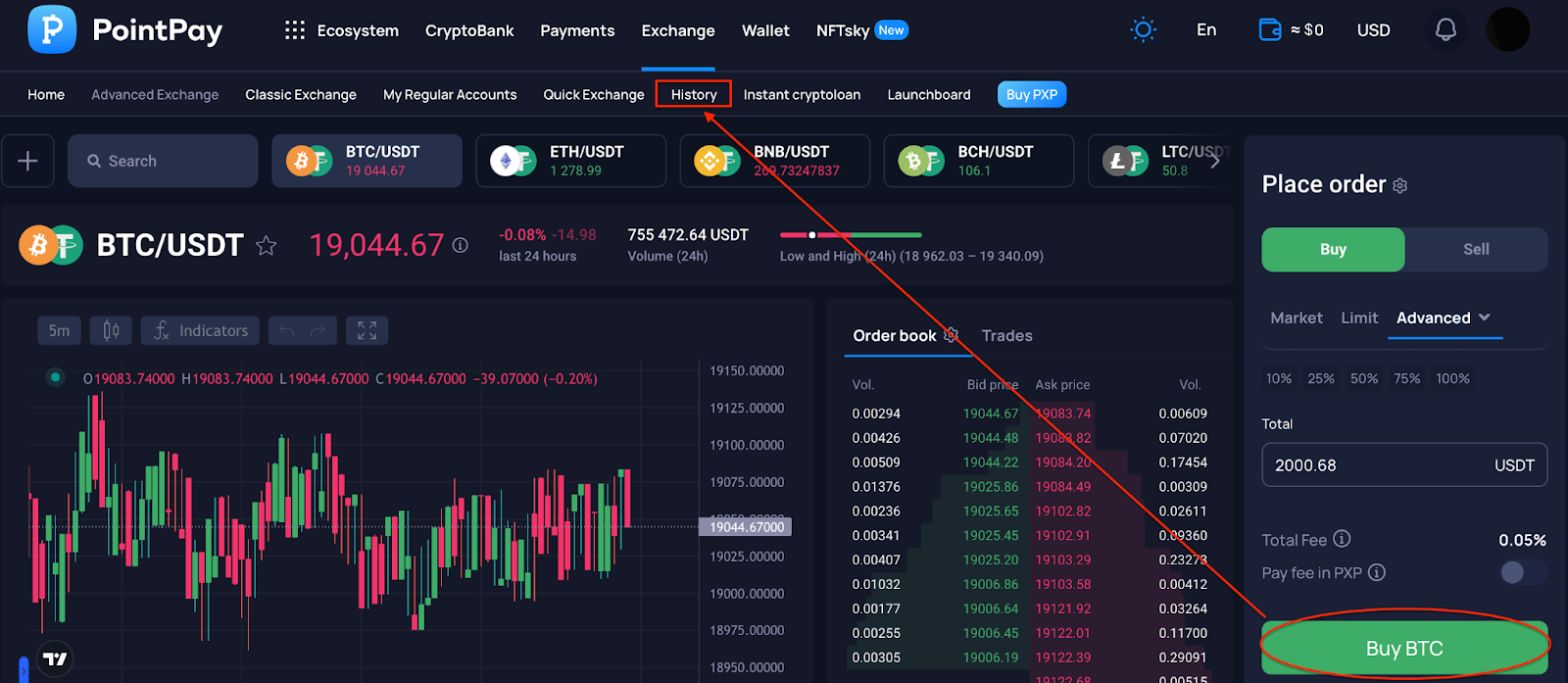
Task: Click bid price 19044.67 in order book
Action: 990,414
